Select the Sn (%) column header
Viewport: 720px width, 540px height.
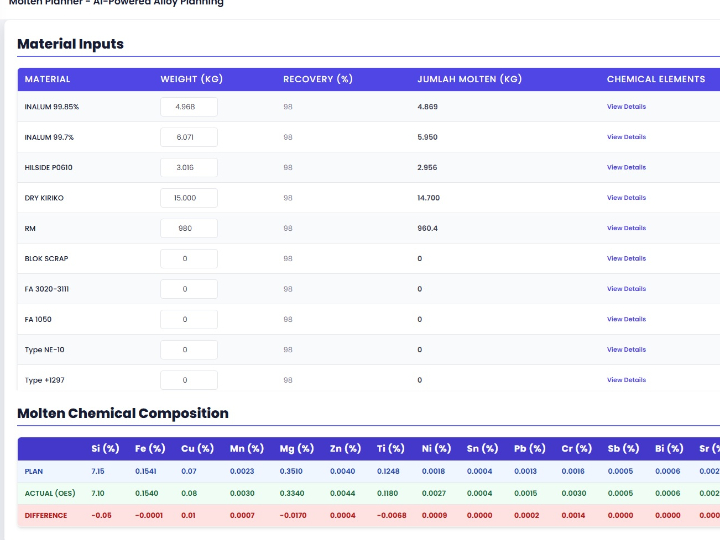[x=482, y=449]
